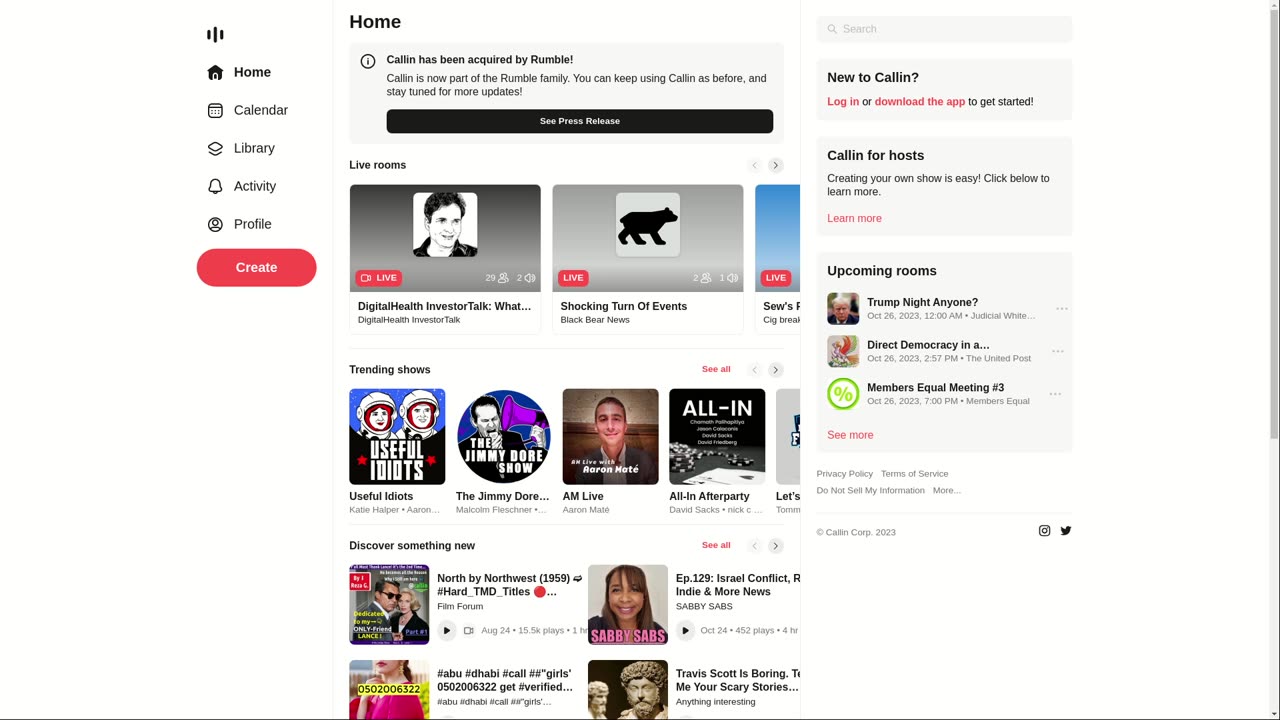Click the Log in link
Screen dimensions: 1280x720
(x=843, y=102)
